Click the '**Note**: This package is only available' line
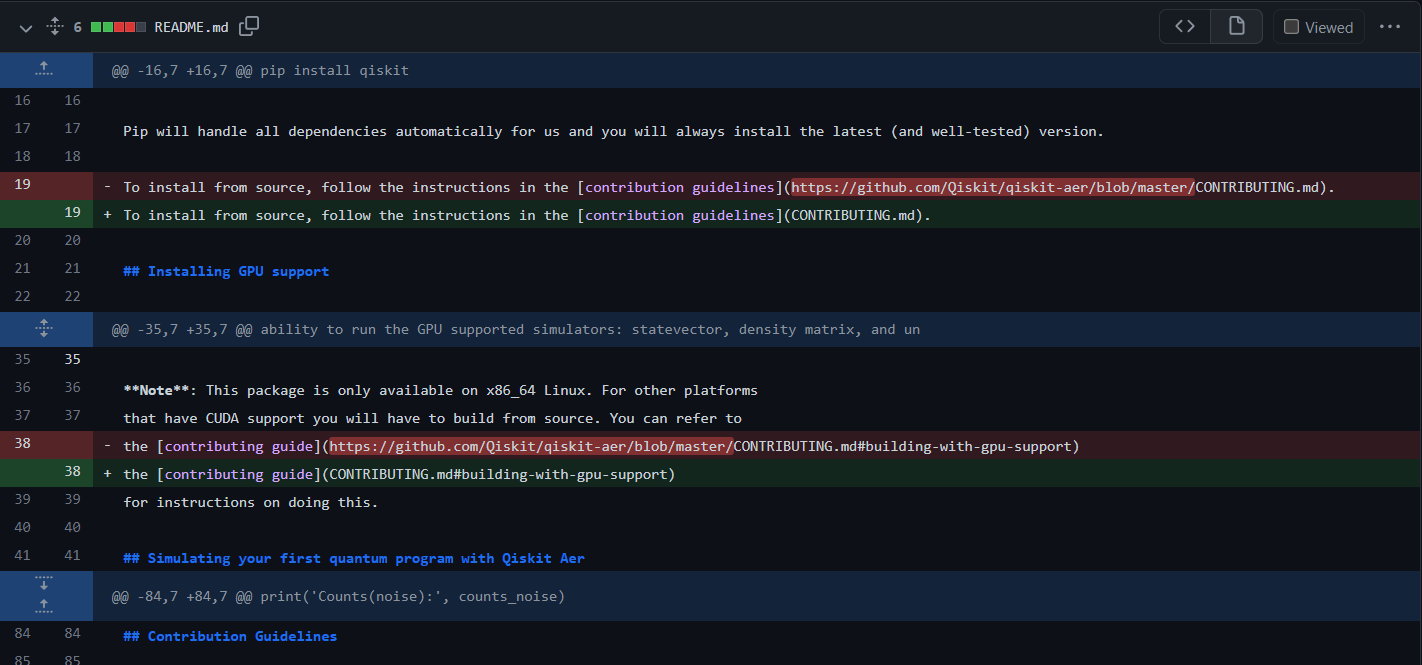Image resolution: width=1422 pixels, height=665 pixels. 440,390
